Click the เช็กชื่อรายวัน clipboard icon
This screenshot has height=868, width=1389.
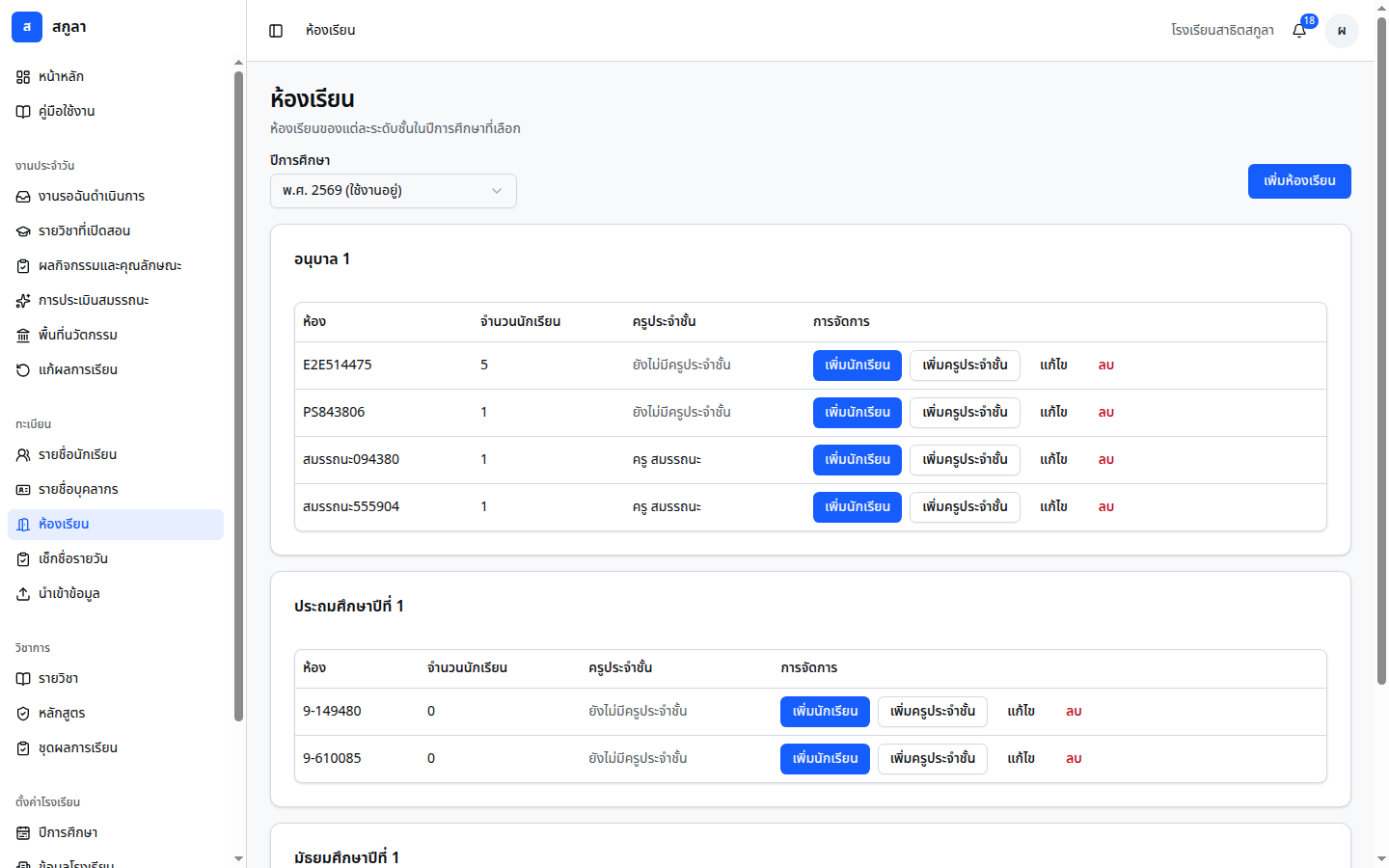pyautogui.click(x=23, y=559)
